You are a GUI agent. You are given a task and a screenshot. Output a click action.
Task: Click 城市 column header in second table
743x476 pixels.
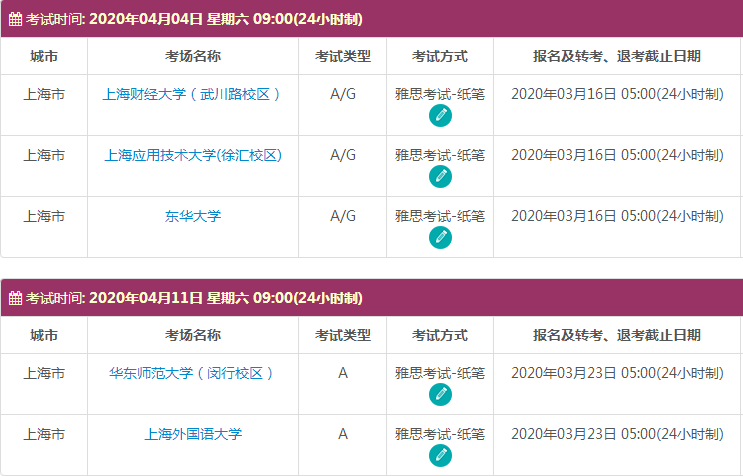(x=44, y=335)
